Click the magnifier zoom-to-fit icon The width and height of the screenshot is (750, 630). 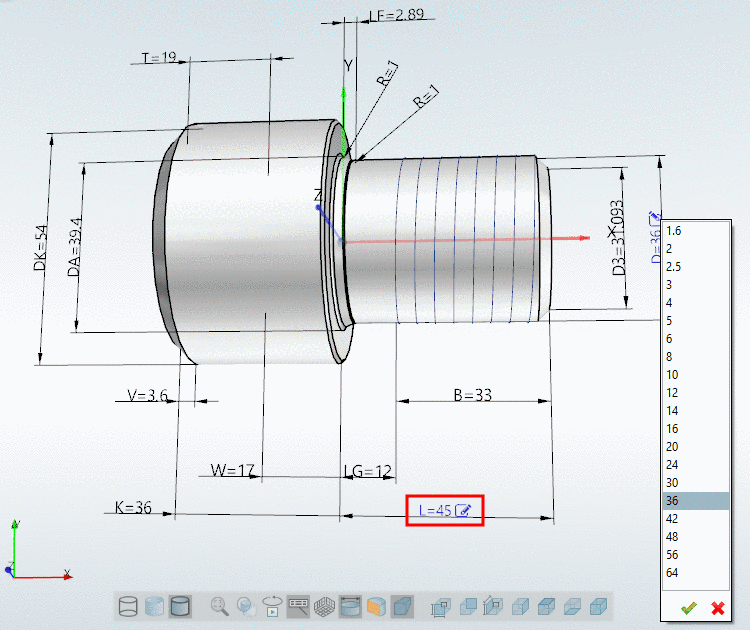(x=220, y=607)
